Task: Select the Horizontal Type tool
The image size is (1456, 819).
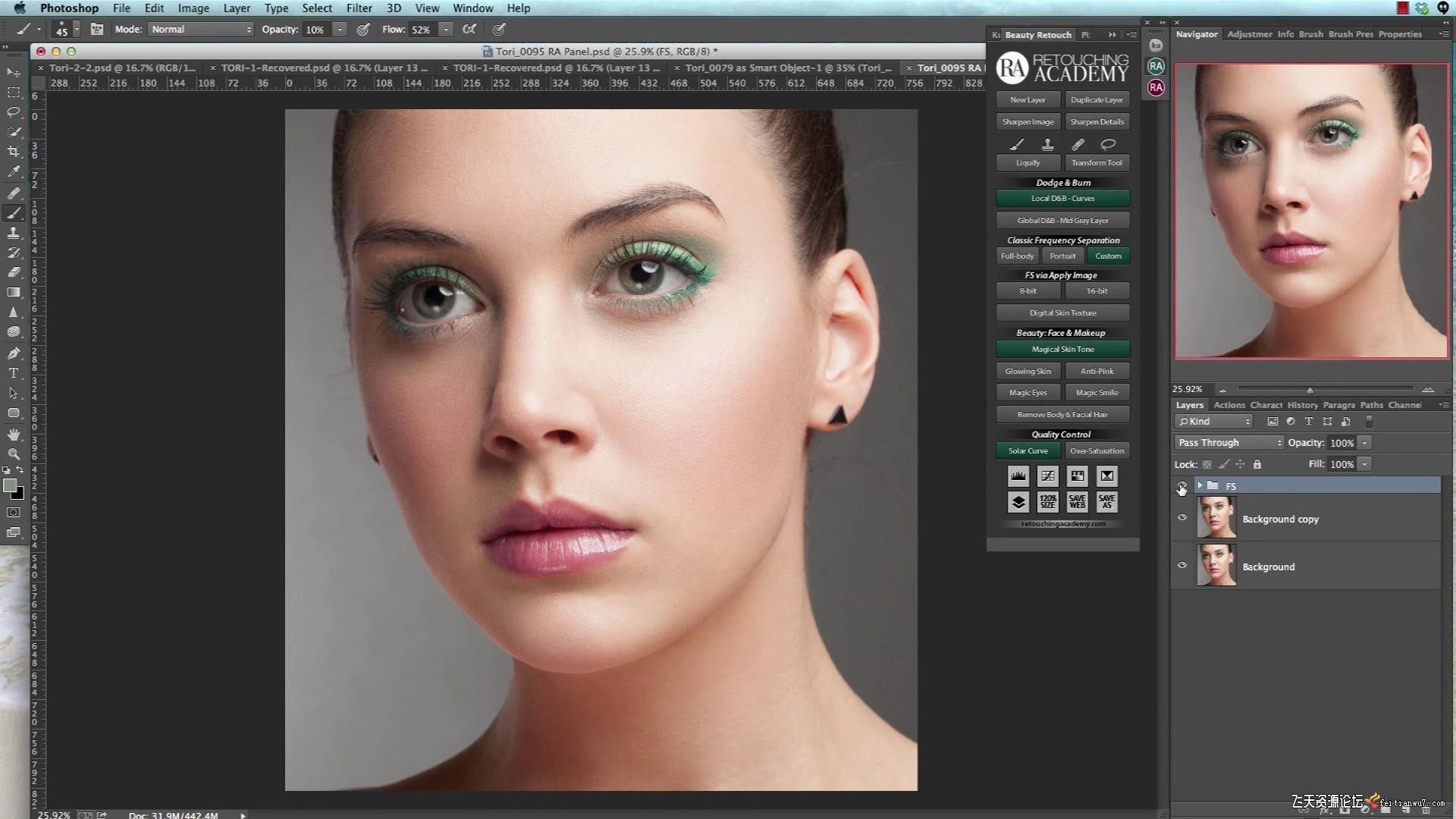Action: (14, 373)
